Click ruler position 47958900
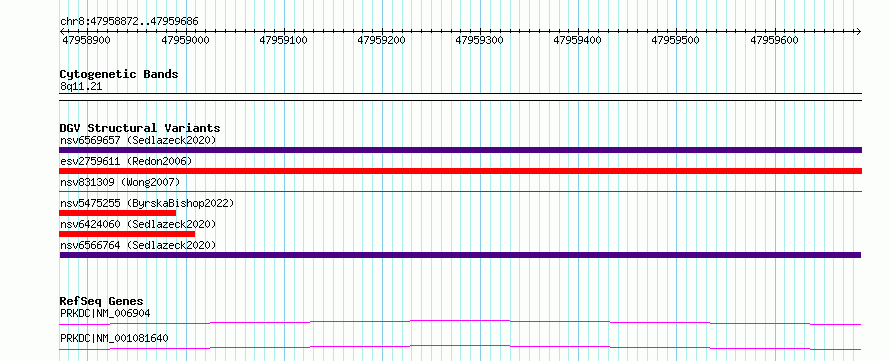This screenshot has width=890, height=361. tap(87, 40)
